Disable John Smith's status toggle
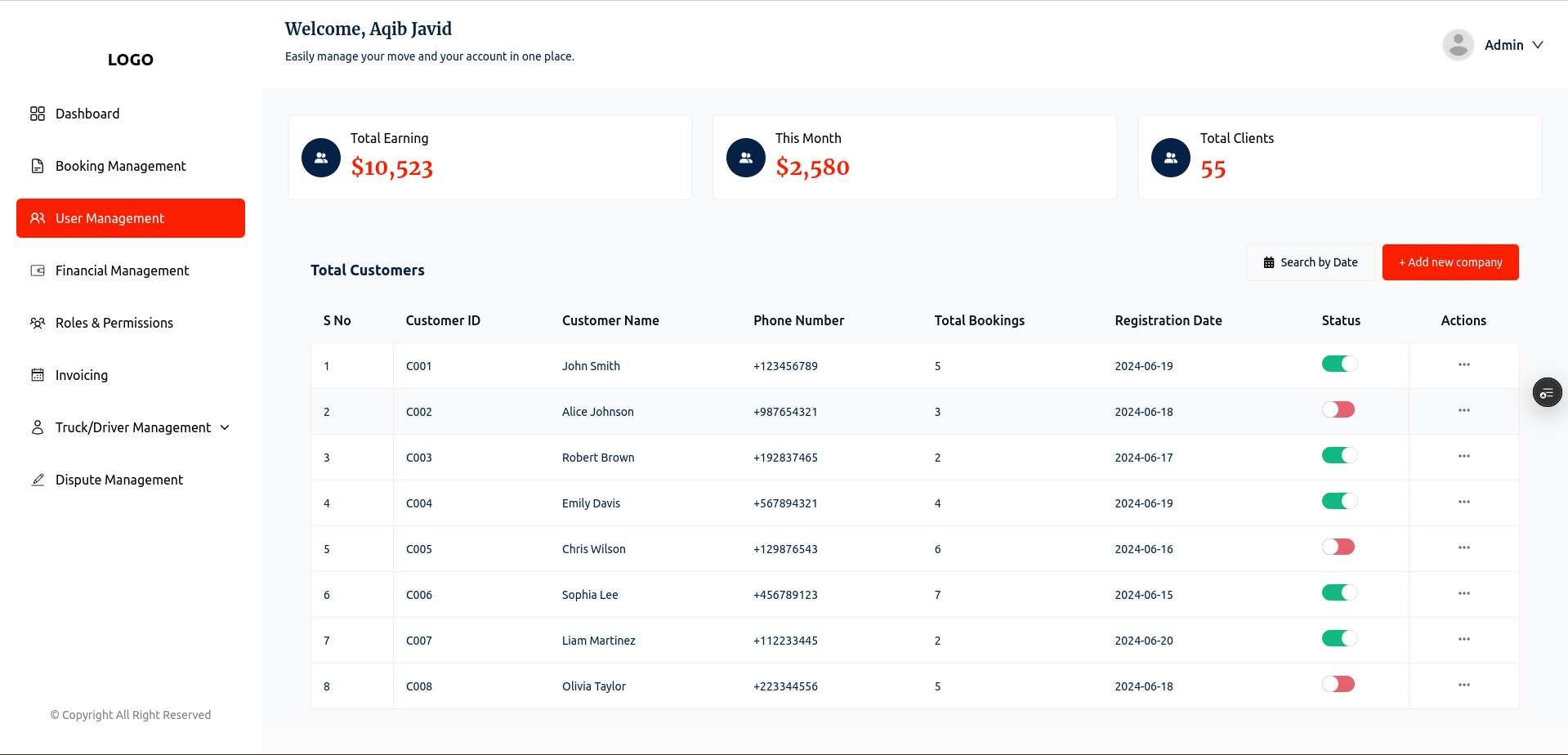1568x755 pixels. [x=1339, y=364]
